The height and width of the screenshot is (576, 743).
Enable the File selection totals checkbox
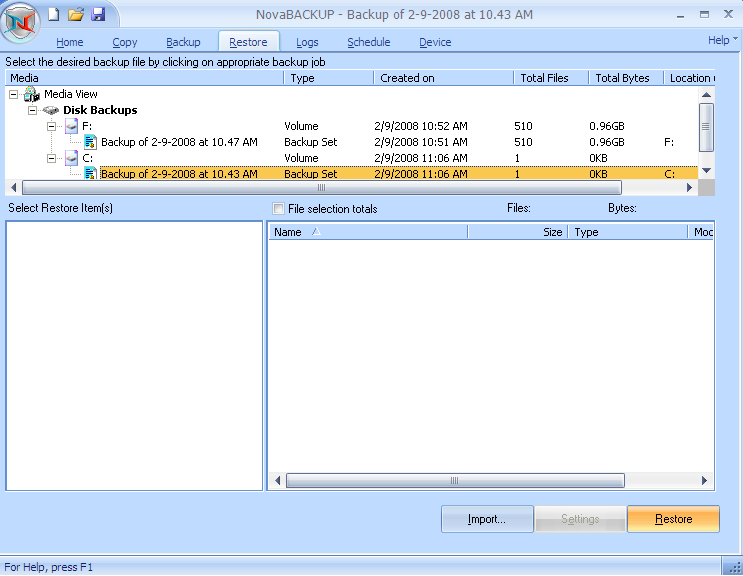pos(279,208)
